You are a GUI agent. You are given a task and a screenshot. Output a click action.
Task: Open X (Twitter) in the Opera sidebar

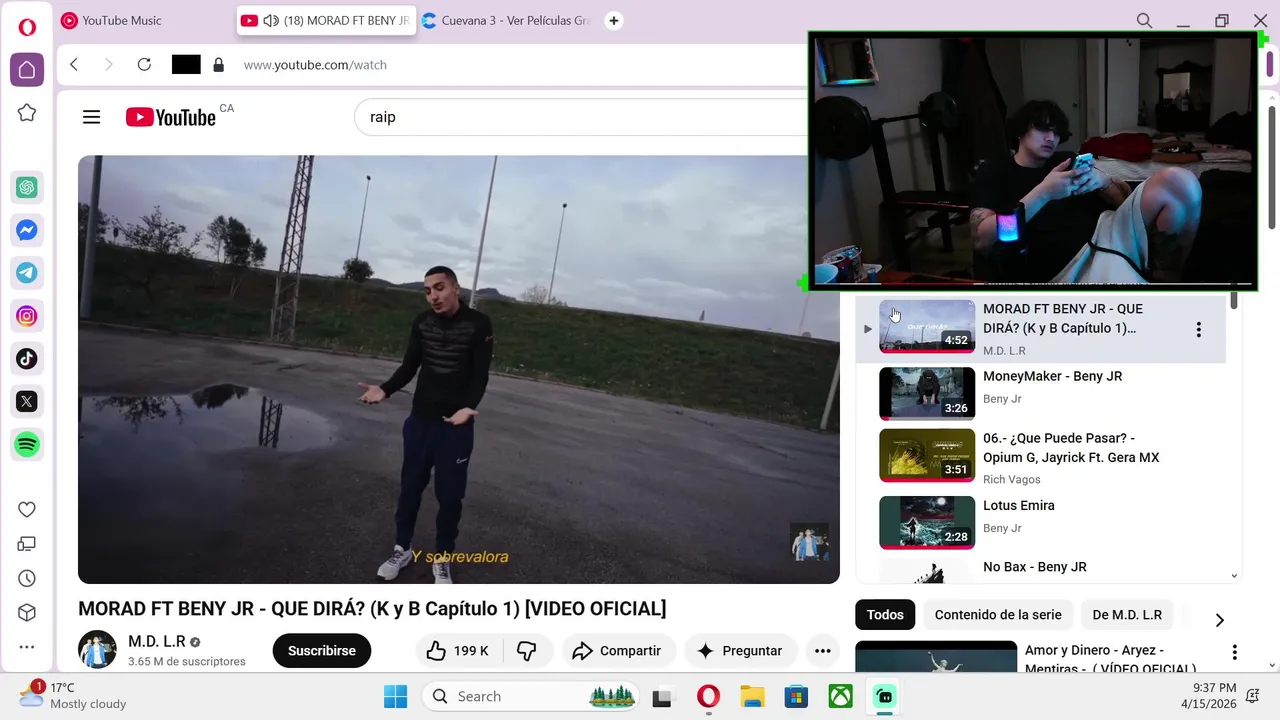[x=27, y=402]
